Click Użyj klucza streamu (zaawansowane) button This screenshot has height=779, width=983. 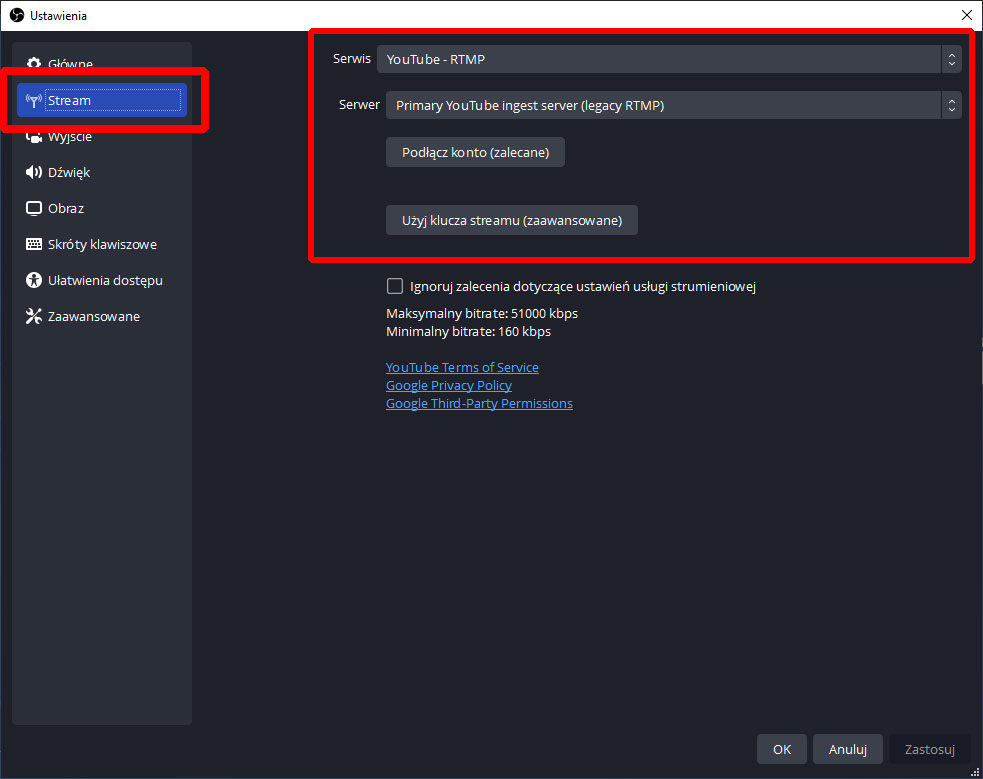coord(511,221)
